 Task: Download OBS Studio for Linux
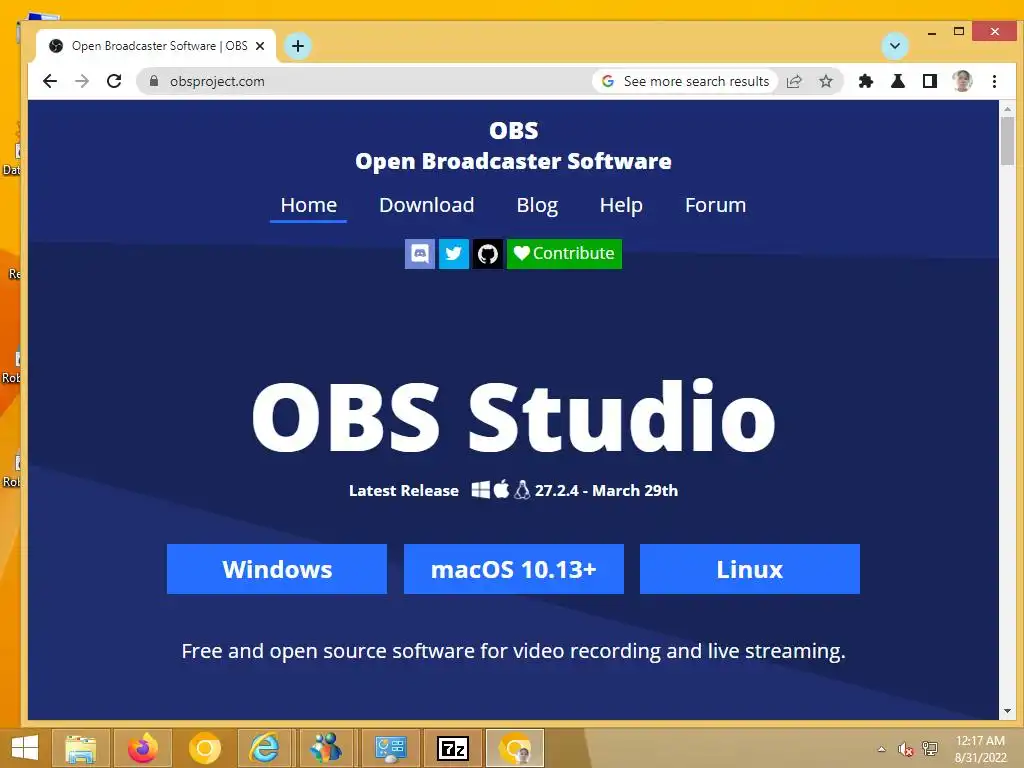tap(750, 569)
